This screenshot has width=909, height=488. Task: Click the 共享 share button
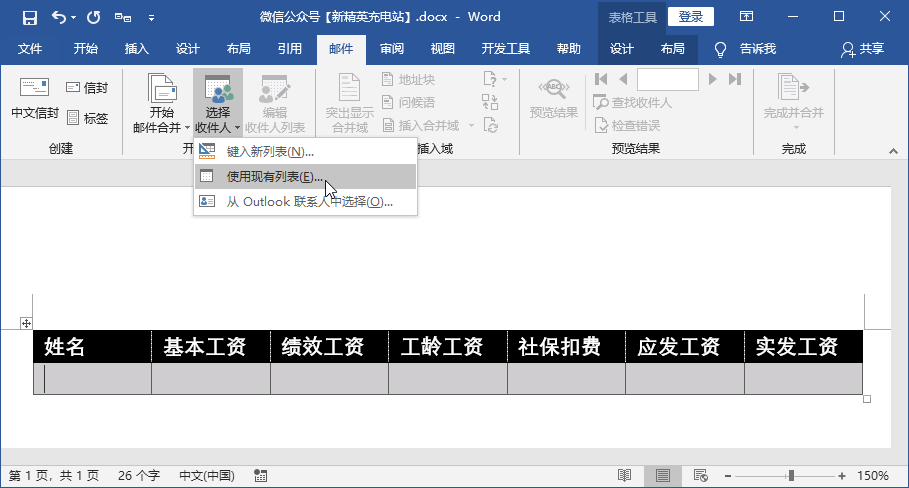pos(862,49)
